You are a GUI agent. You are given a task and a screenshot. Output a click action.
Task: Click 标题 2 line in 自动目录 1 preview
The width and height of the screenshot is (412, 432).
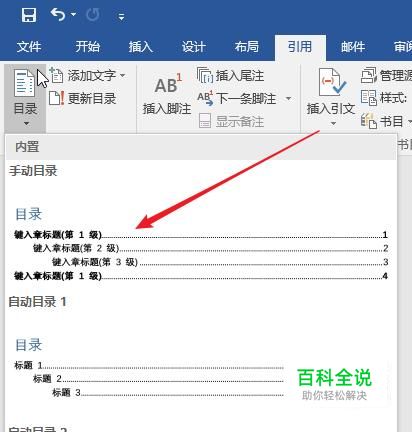point(158,379)
